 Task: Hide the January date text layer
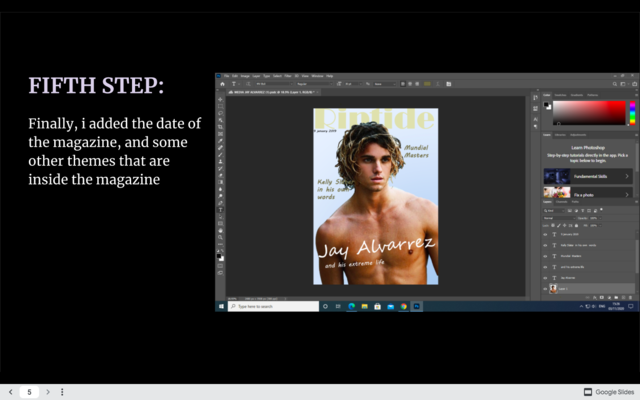point(545,235)
